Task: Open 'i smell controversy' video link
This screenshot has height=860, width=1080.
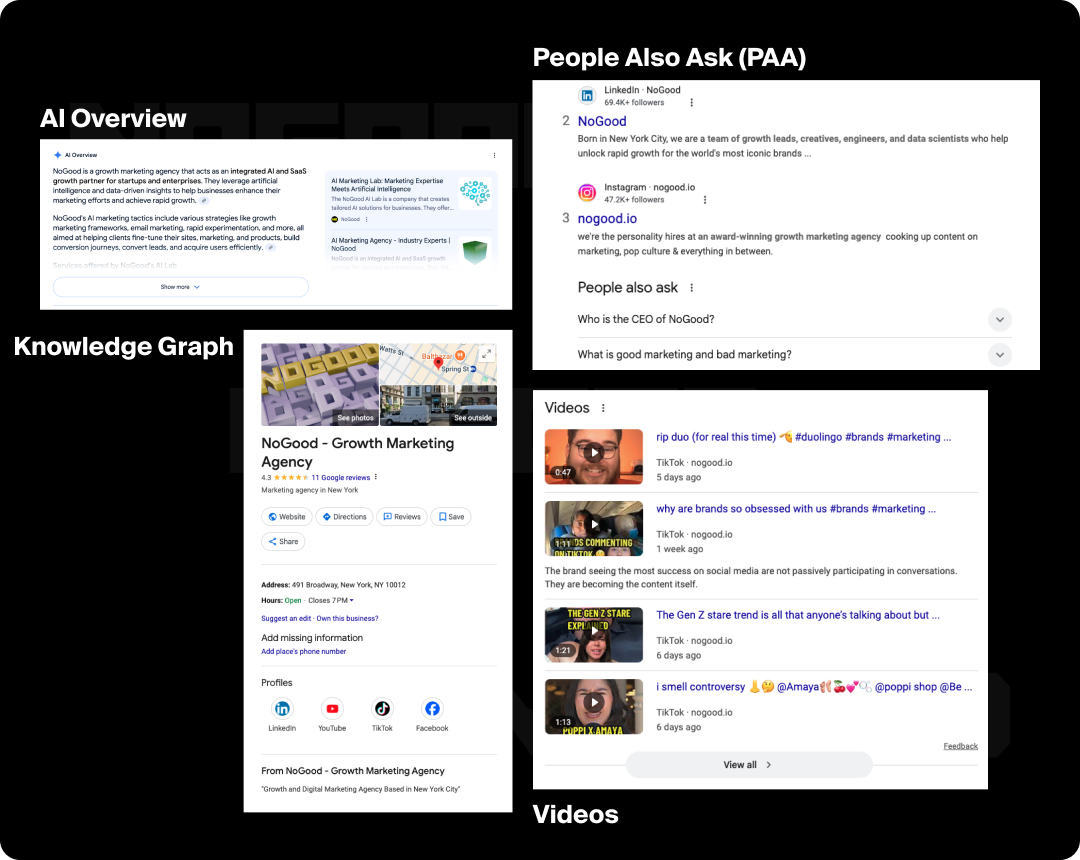Action: pyautogui.click(x=814, y=686)
